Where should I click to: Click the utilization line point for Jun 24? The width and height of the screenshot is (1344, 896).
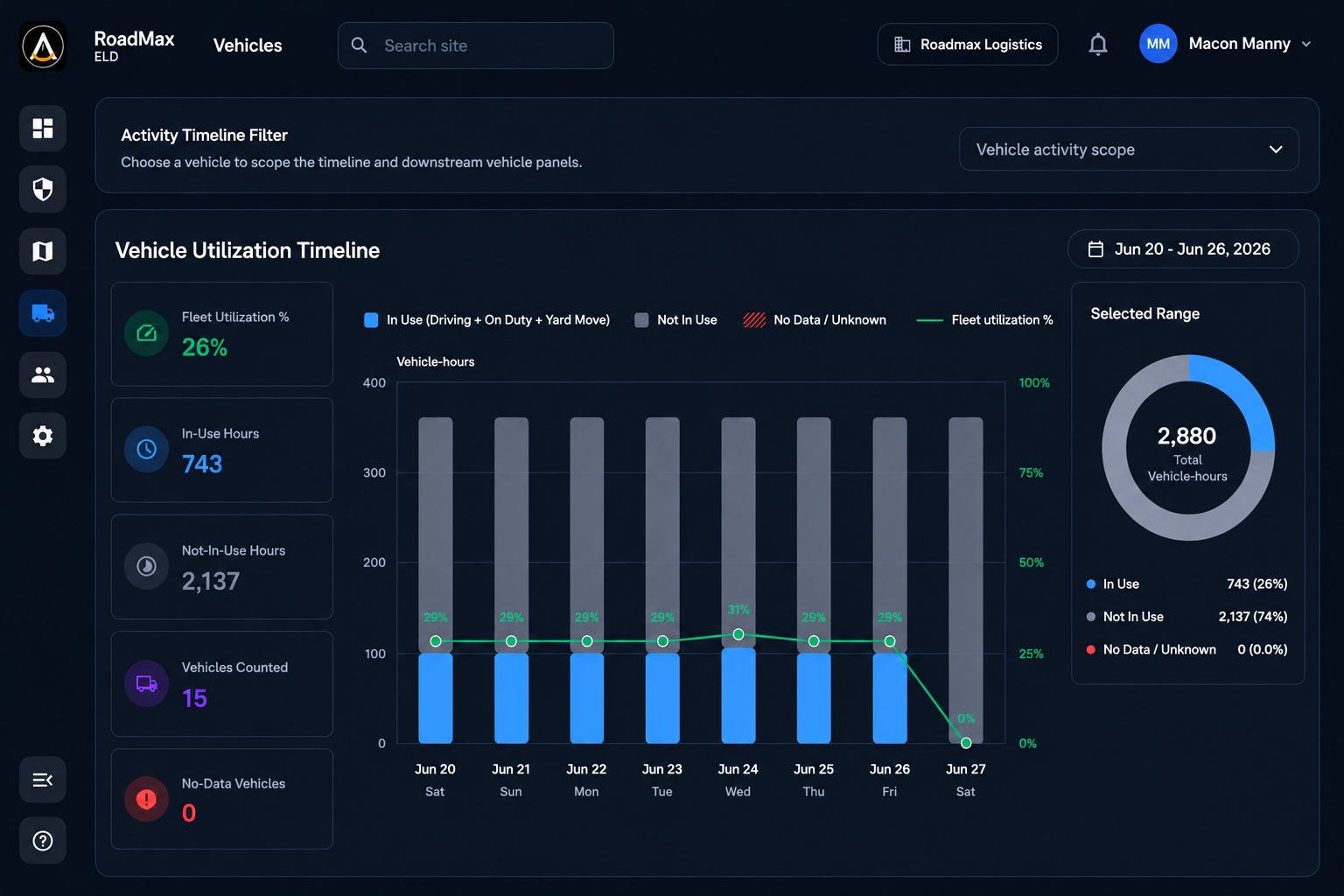coord(738,634)
